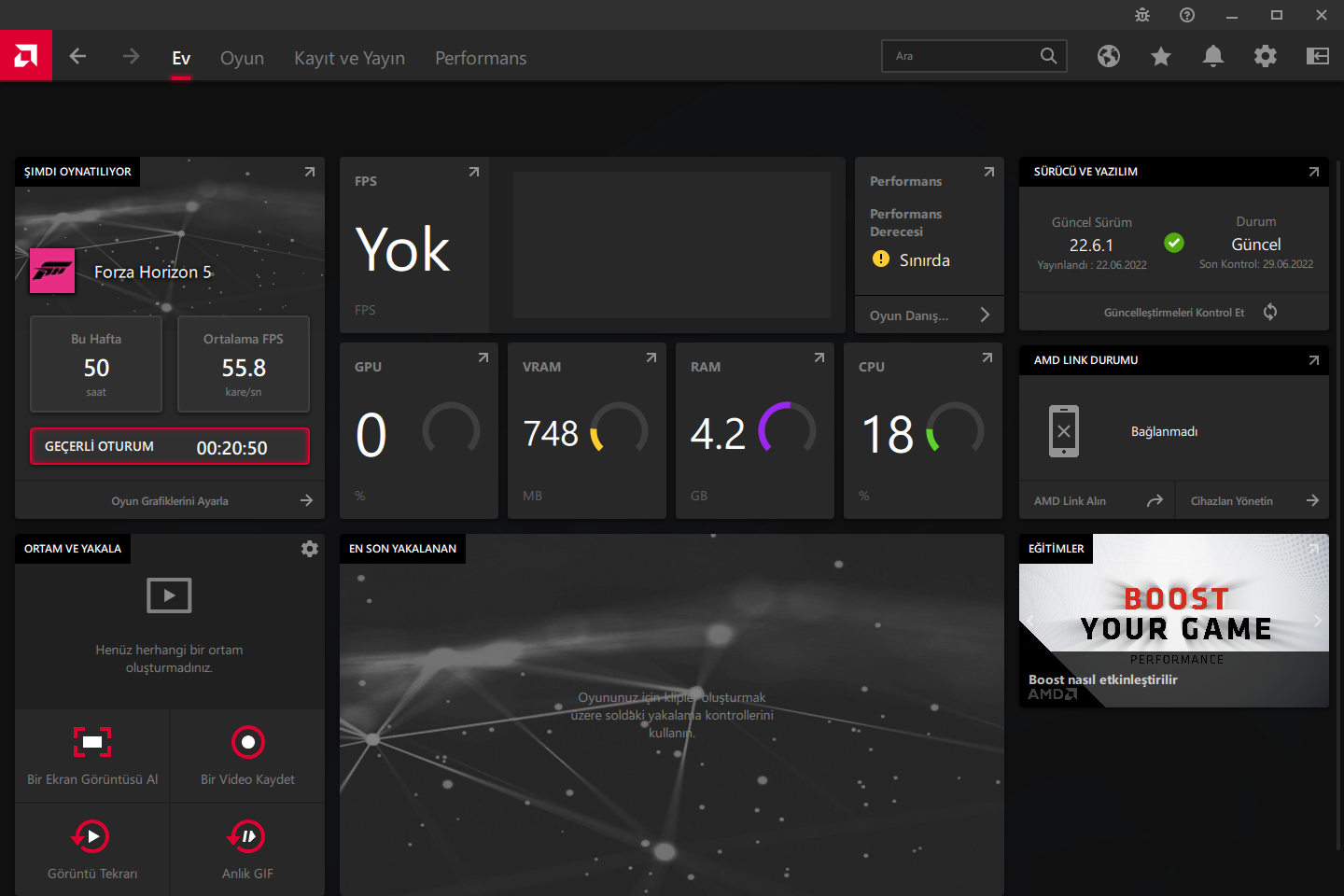Click the yellow Sınırda warning icon
The image size is (1344, 896).
tap(881, 259)
